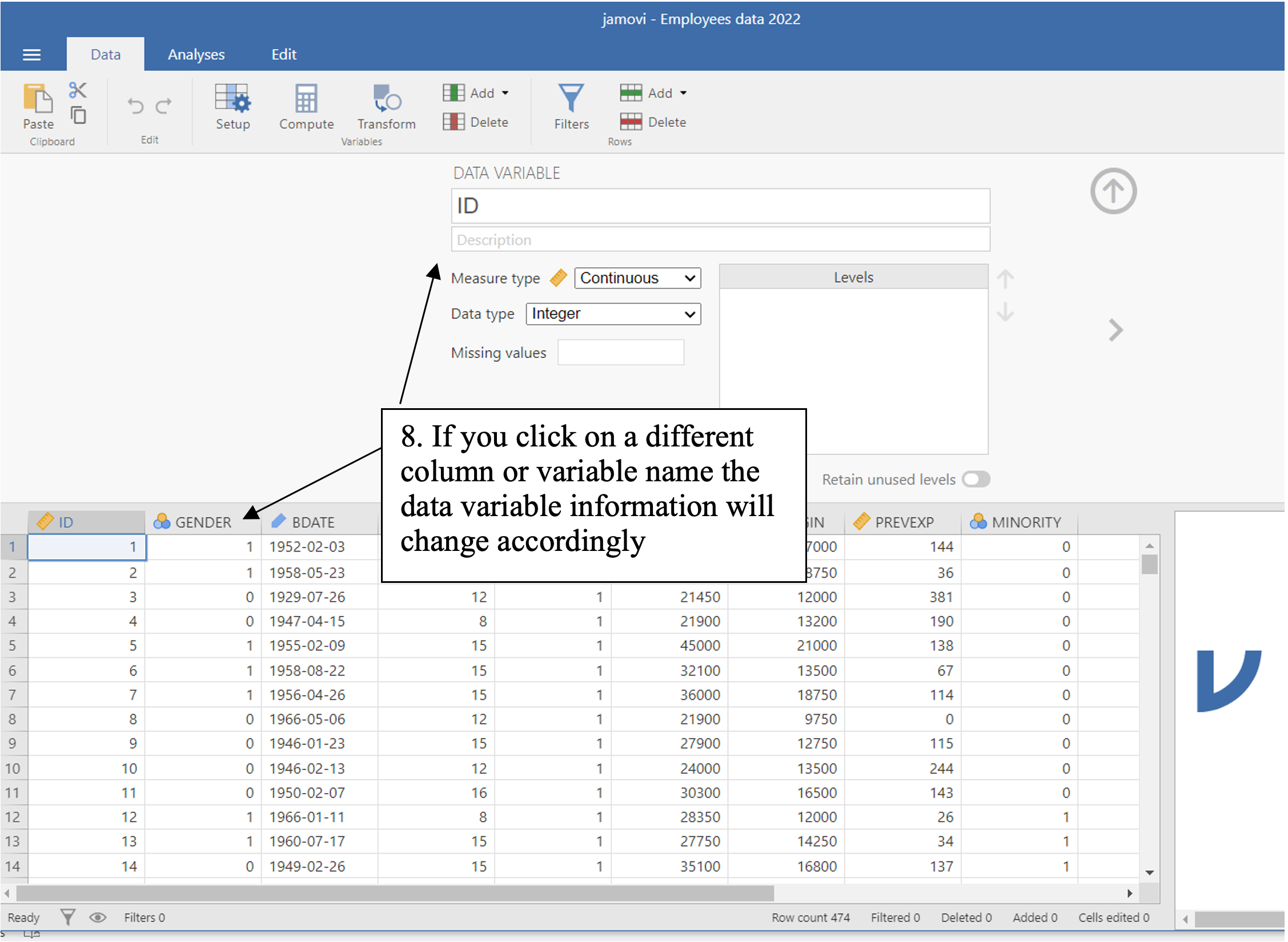Screen dimensions: 1288x942
Task: Expand the Variables Add dropdown
Action: [x=476, y=92]
